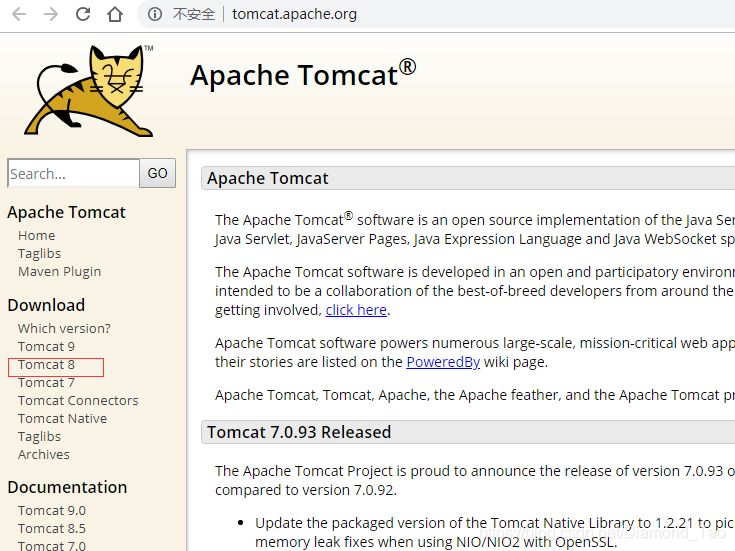Click the '不安全' not secure label

point(194,14)
